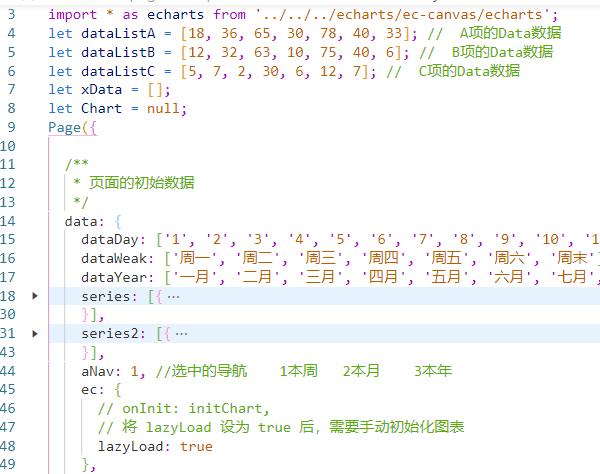This screenshot has width=600, height=474.
Task: Click the comment '//选中的导航'
Action: click(x=201, y=371)
